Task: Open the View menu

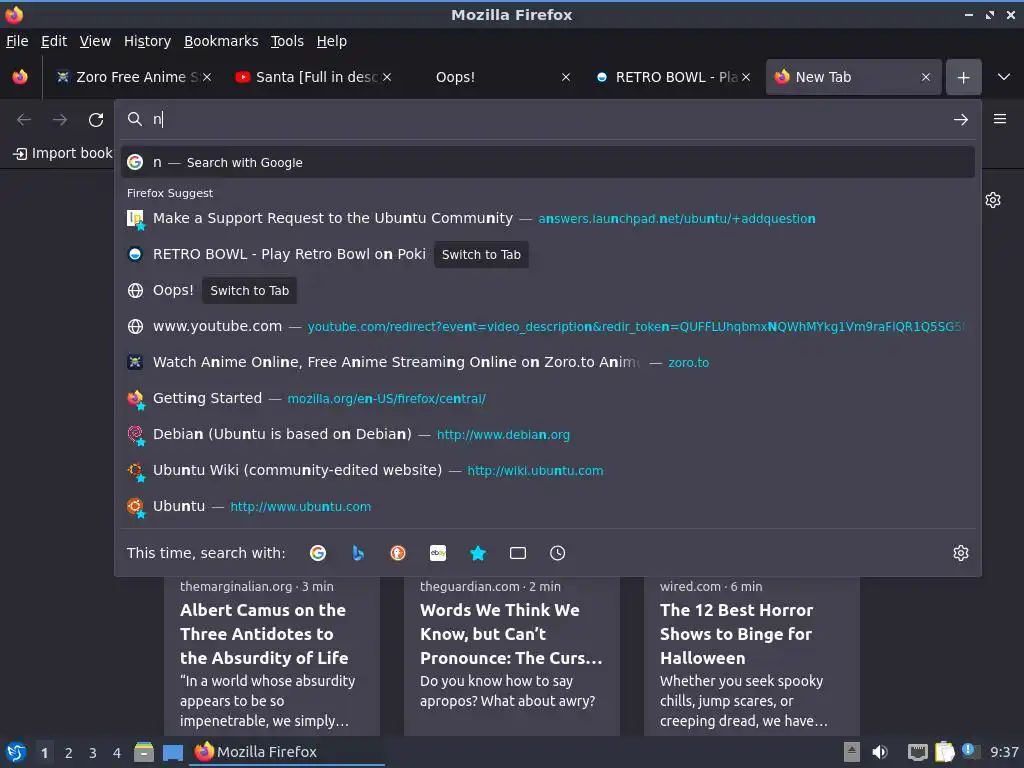Action: (x=95, y=41)
